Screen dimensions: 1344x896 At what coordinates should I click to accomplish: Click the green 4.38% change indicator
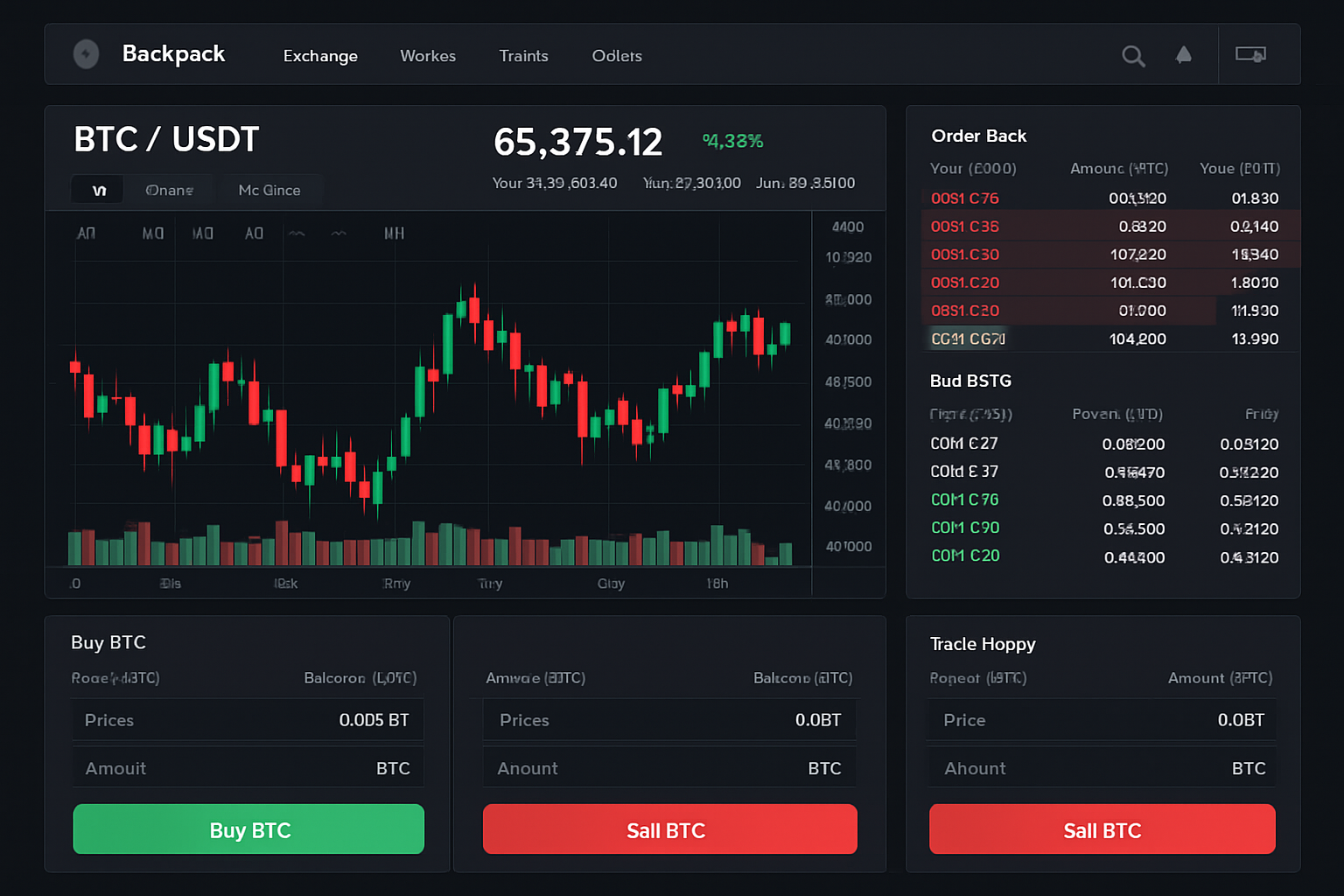pyautogui.click(x=731, y=140)
